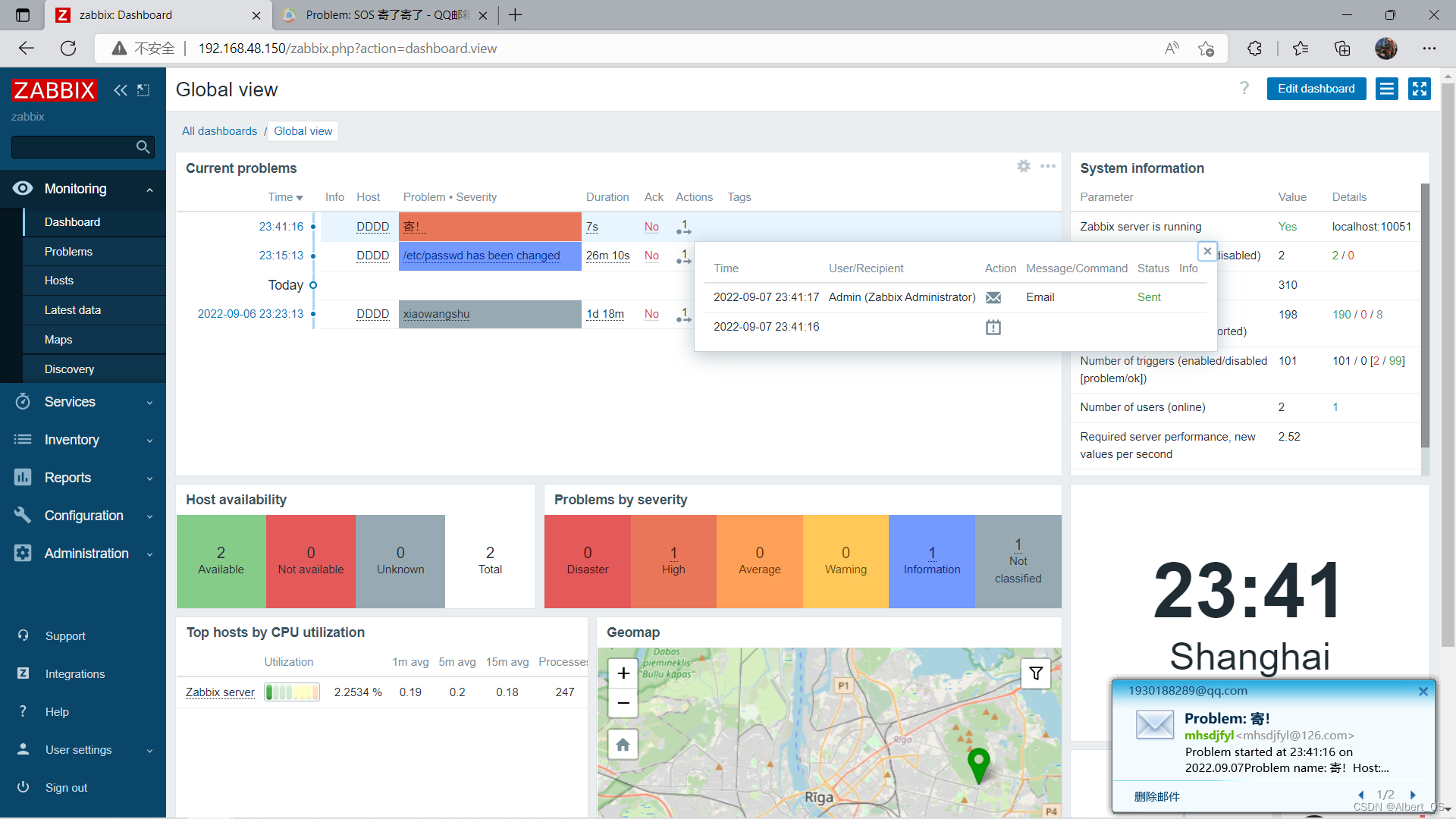Click the search magnifier icon in sidebar
1456x819 pixels.
click(x=143, y=147)
